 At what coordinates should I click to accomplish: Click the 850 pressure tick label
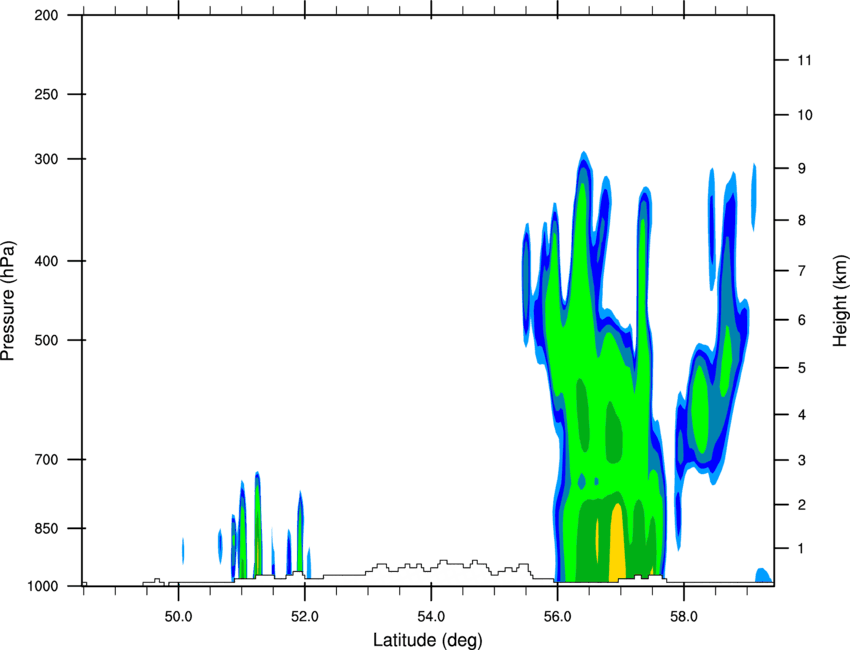[x=47, y=529]
